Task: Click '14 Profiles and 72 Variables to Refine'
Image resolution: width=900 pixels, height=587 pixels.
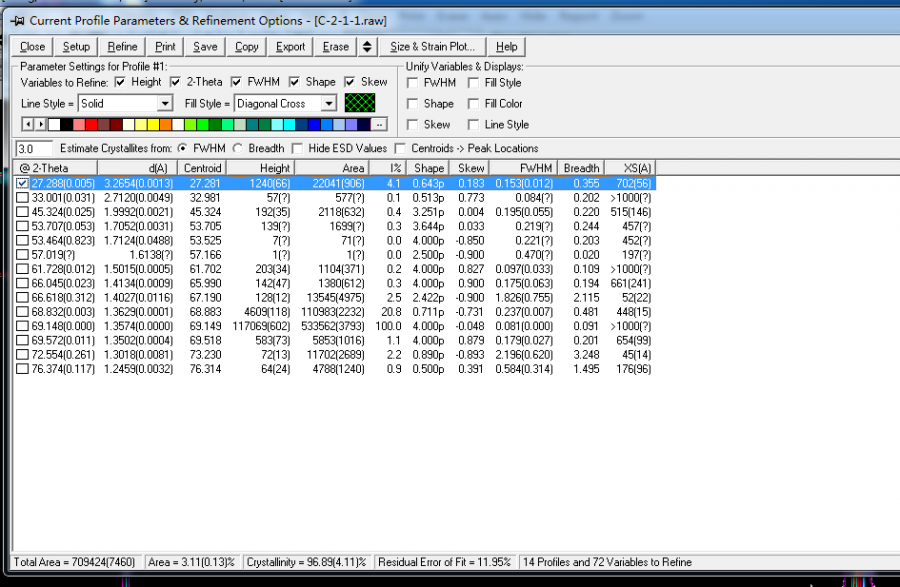Action: coord(607,562)
